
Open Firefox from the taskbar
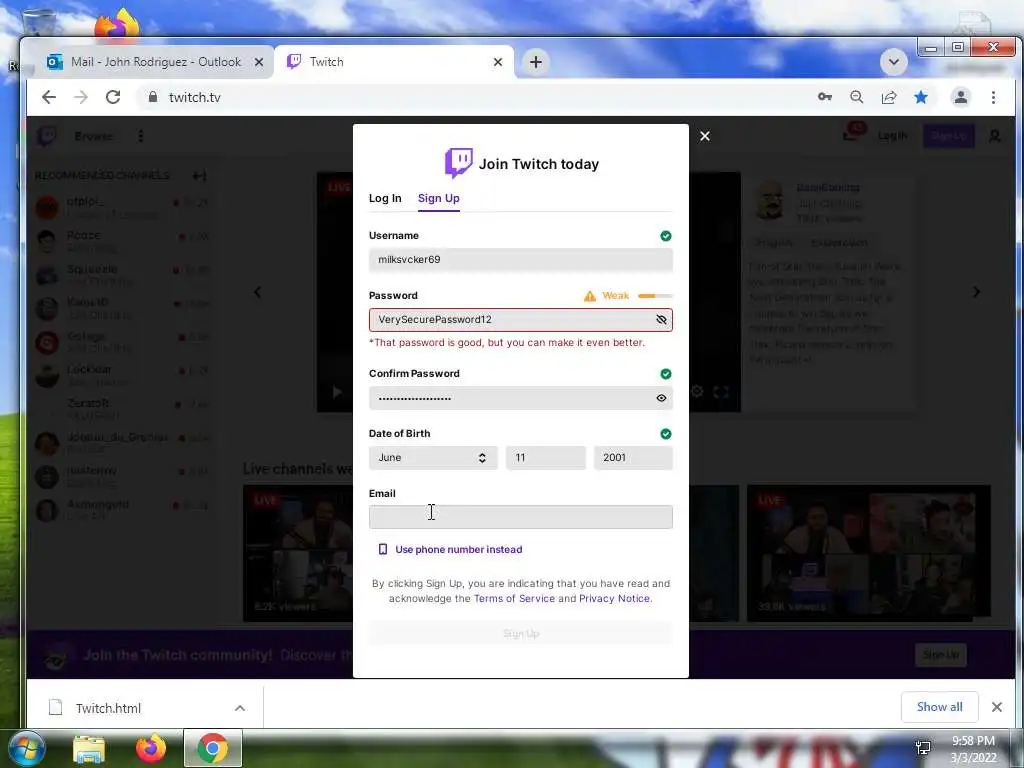(x=150, y=749)
